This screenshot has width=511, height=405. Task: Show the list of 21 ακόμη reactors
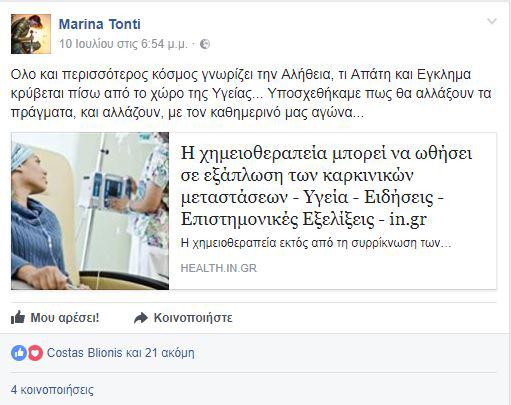click(170, 353)
